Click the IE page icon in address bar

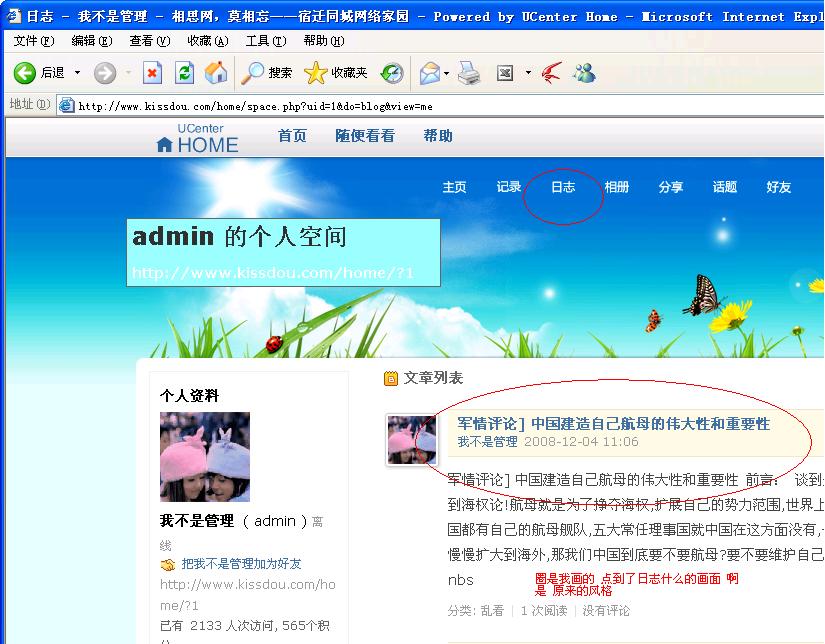pyautogui.click(x=66, y=106)
